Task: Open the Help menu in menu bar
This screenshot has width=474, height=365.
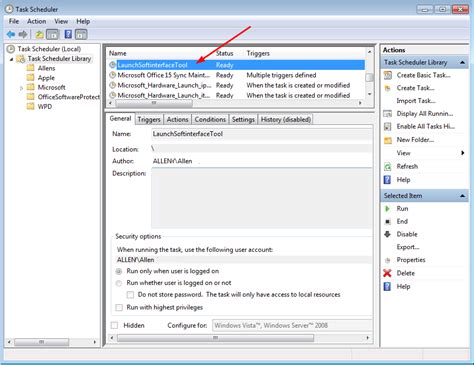Action: point(83,21)
